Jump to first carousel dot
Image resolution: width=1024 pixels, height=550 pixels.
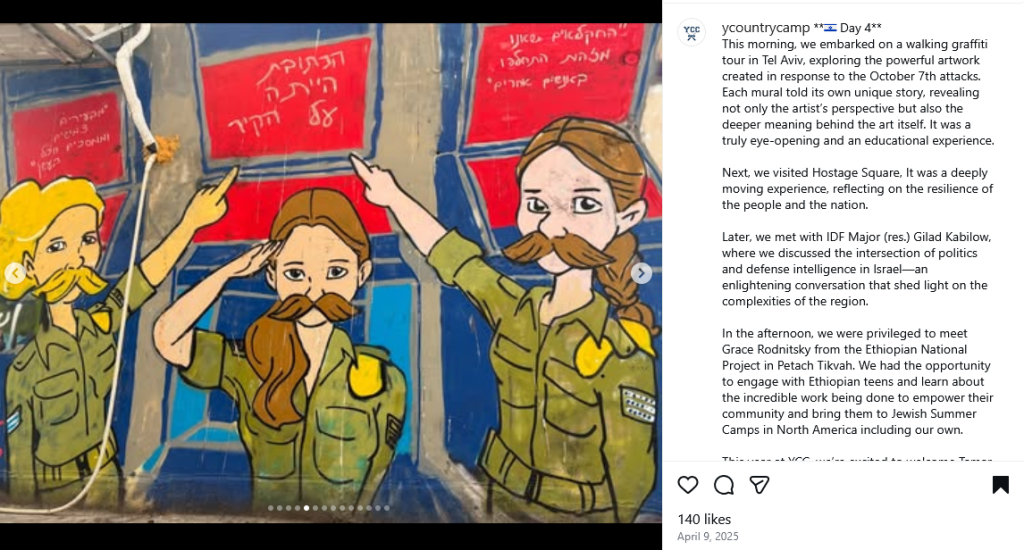pos(270,508)
